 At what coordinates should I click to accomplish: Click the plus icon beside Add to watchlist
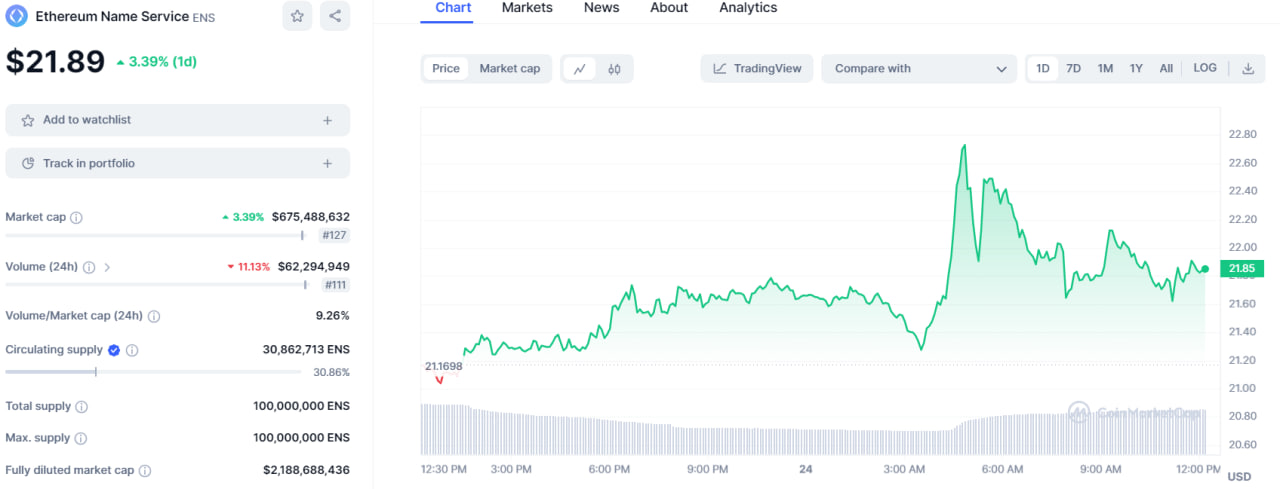[x=327, y=120]
